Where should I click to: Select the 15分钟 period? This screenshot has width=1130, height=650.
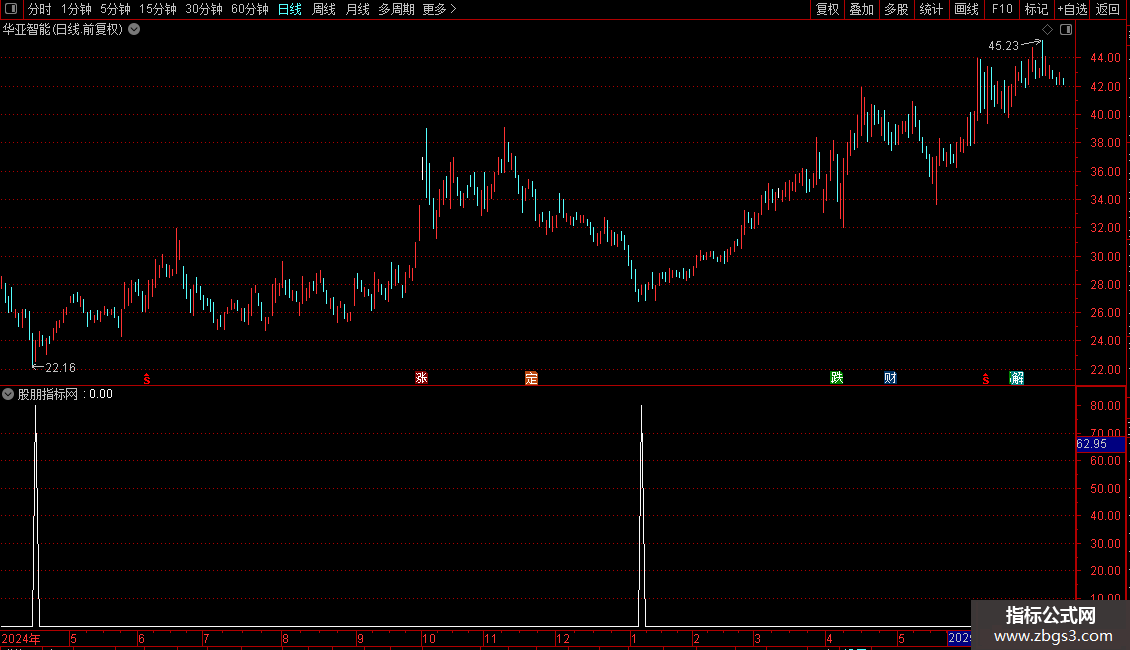coord(158,9)
